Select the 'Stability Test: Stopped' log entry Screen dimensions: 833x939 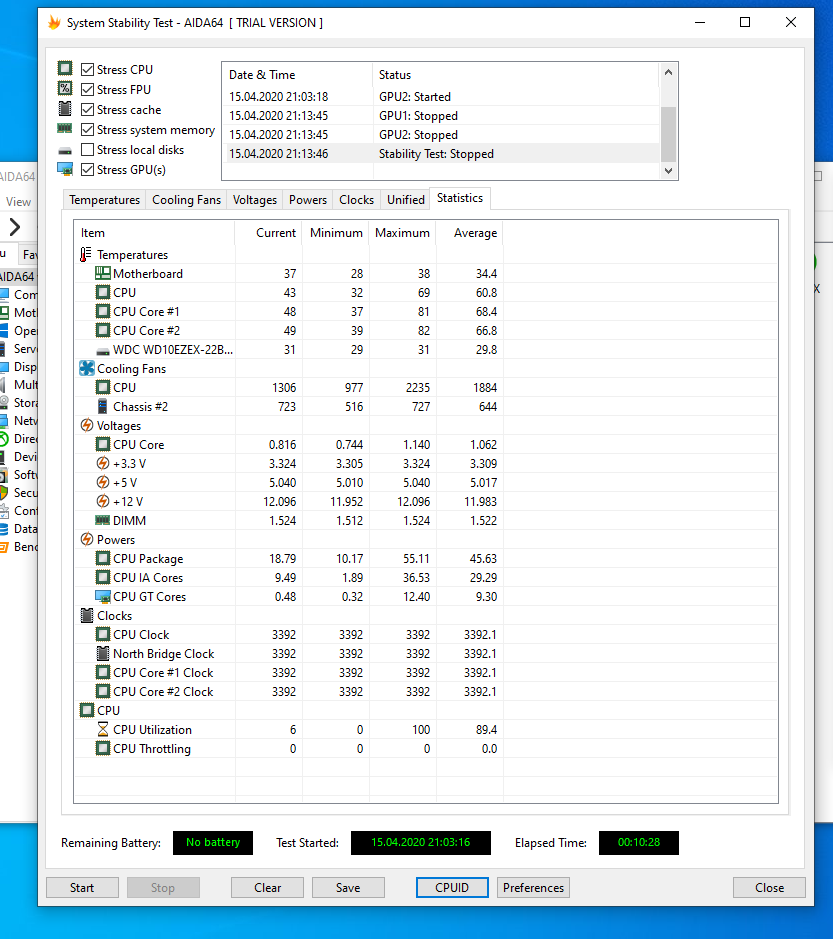441,154
